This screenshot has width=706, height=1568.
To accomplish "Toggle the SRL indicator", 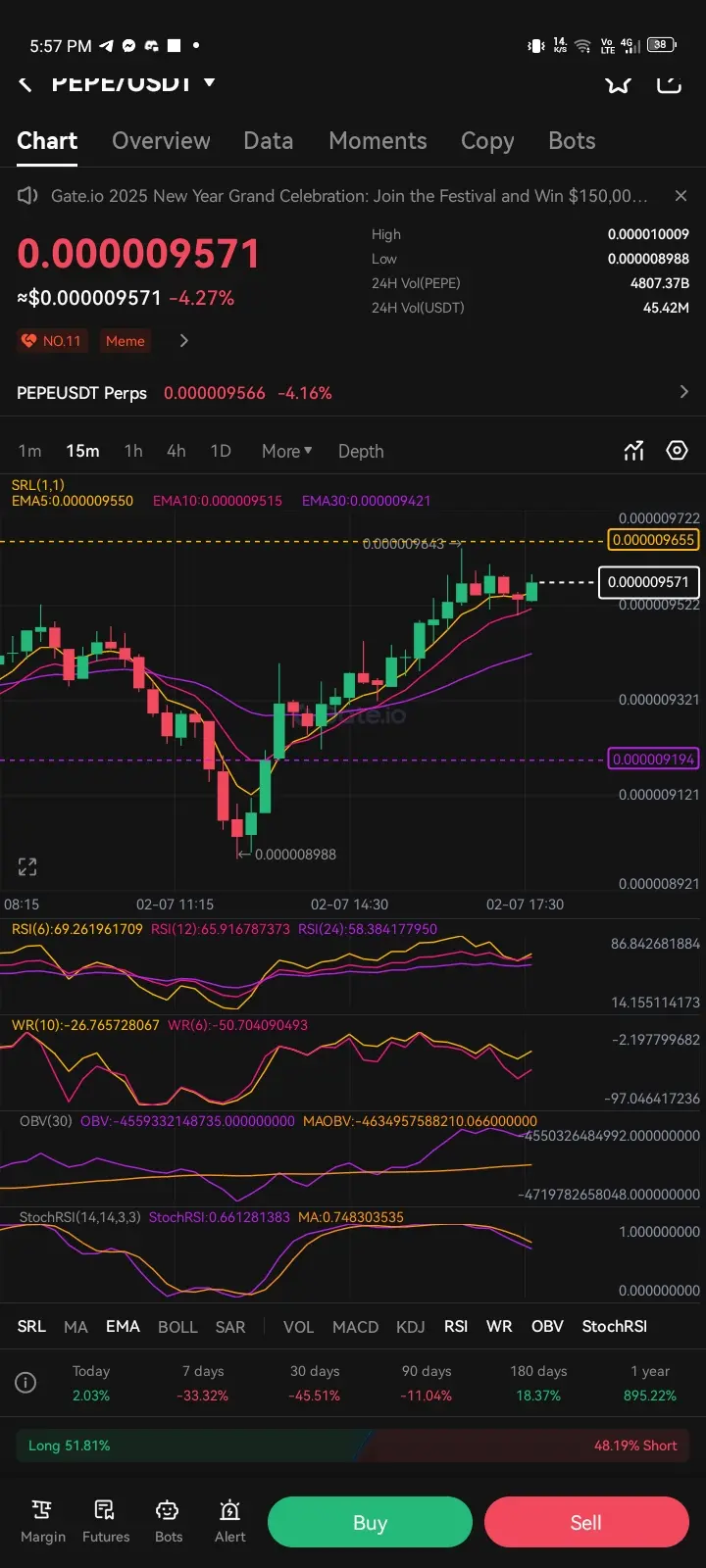I will [31, 1326].
